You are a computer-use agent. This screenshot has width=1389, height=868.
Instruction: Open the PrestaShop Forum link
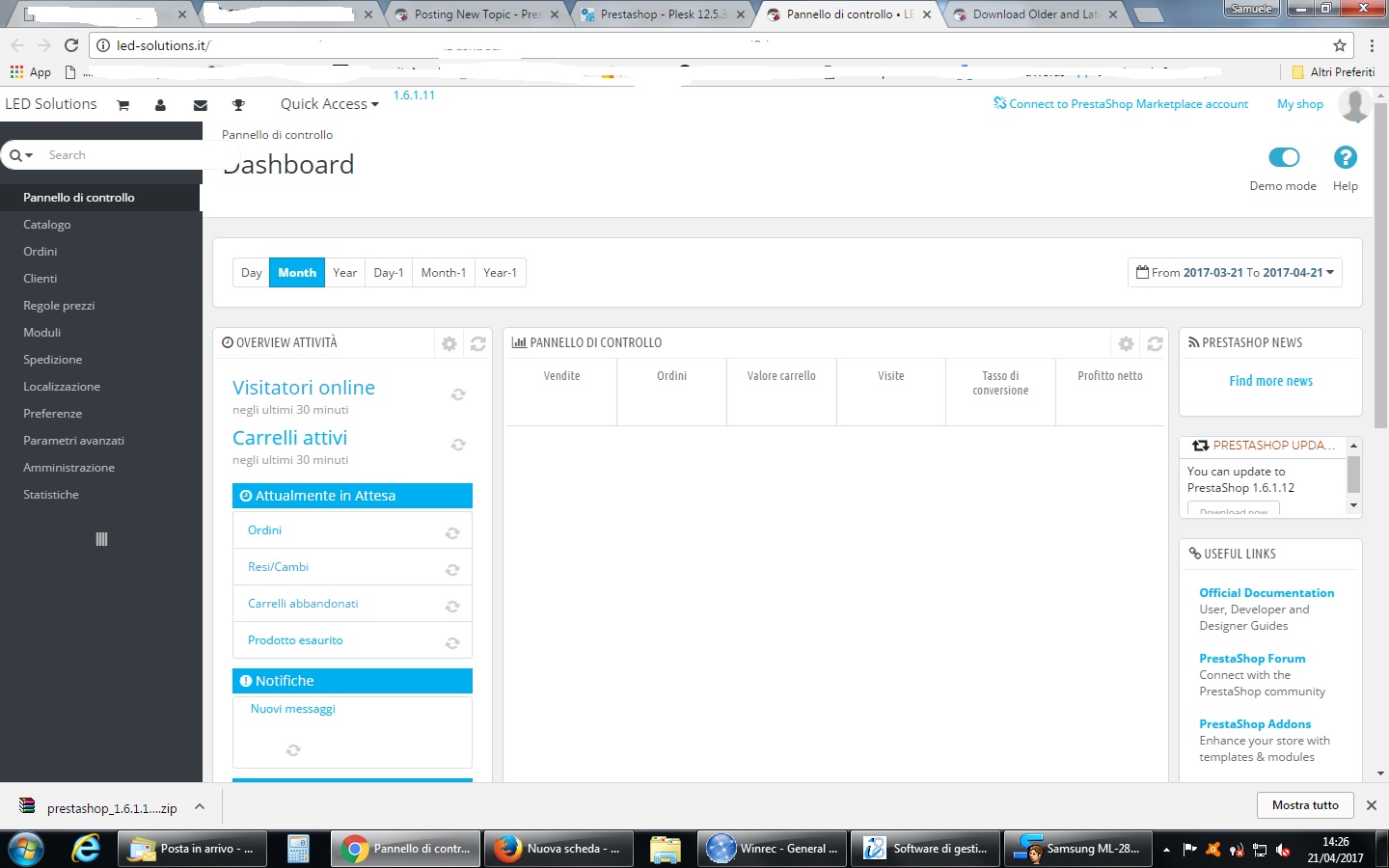pos(1252,659)
